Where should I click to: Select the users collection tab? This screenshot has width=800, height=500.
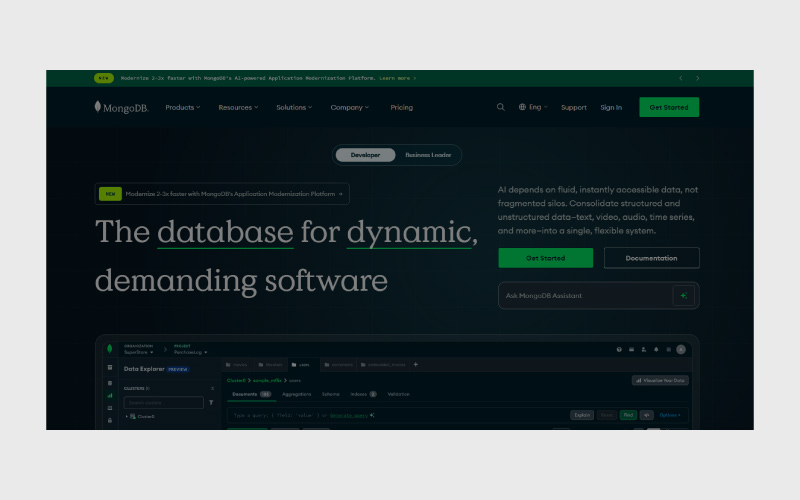point(303,365)
